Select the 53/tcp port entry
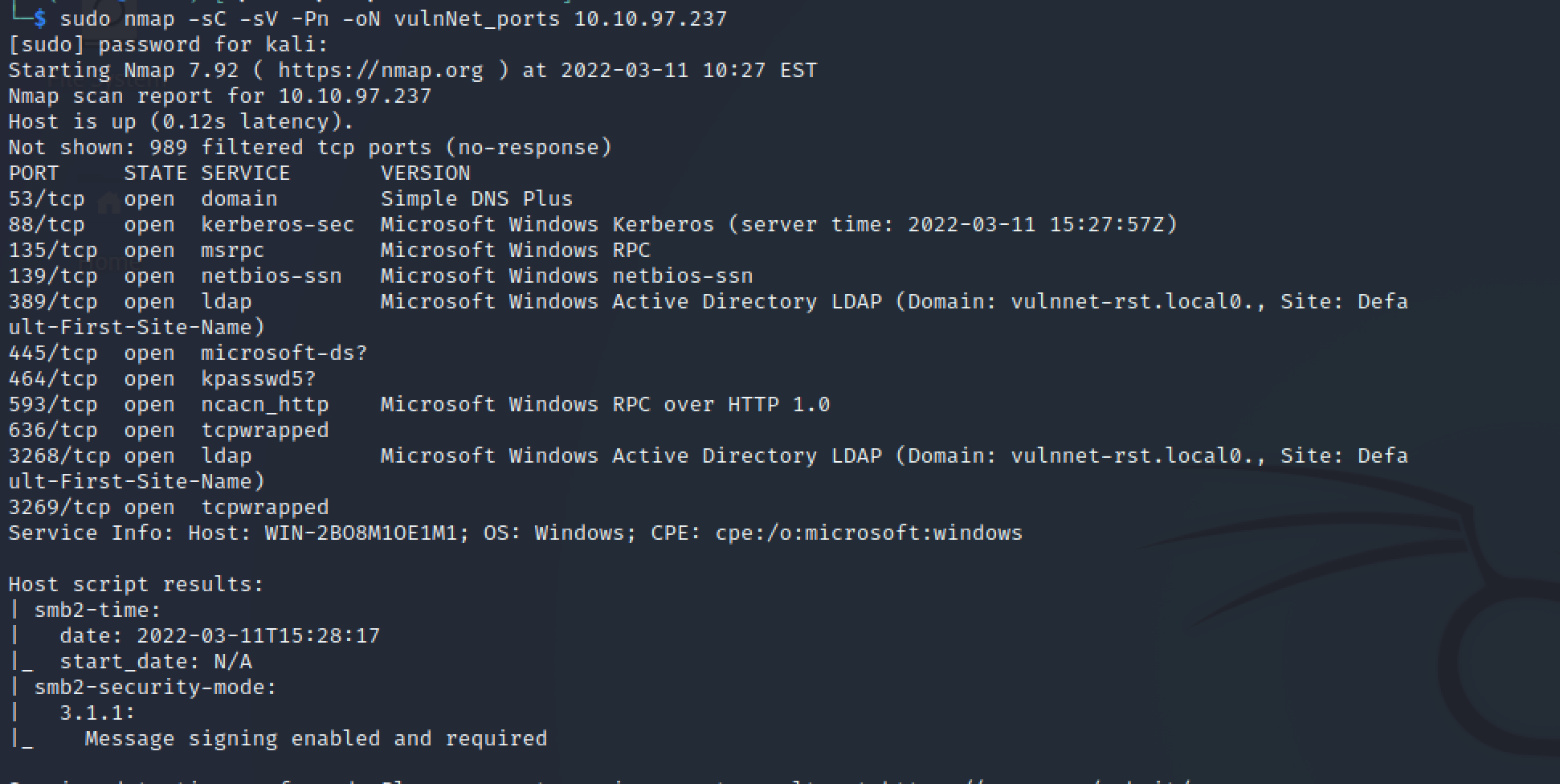Viewport: 1560px width, 784px height. coord(47,198)
